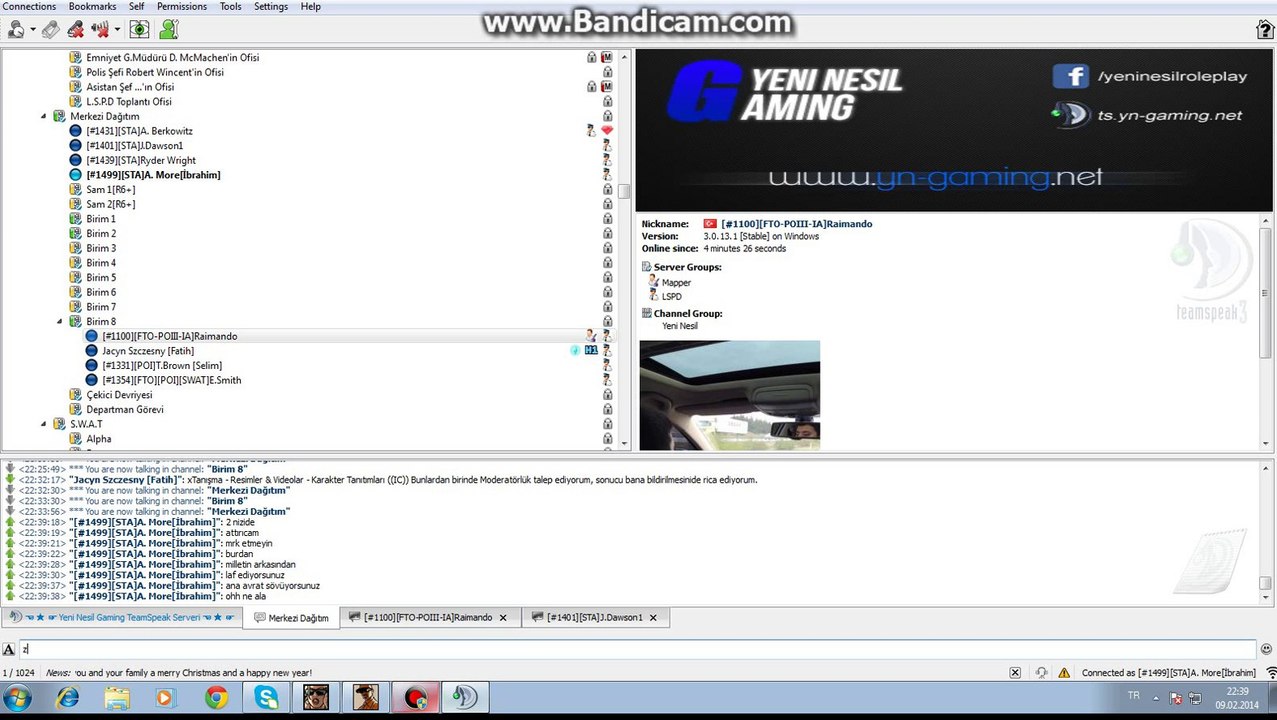Viewport: 1277px width, 720px height.
Task: Switch to [#1401][STA]J.Dawson1 chat tab
Action: [x=596, y=618]
